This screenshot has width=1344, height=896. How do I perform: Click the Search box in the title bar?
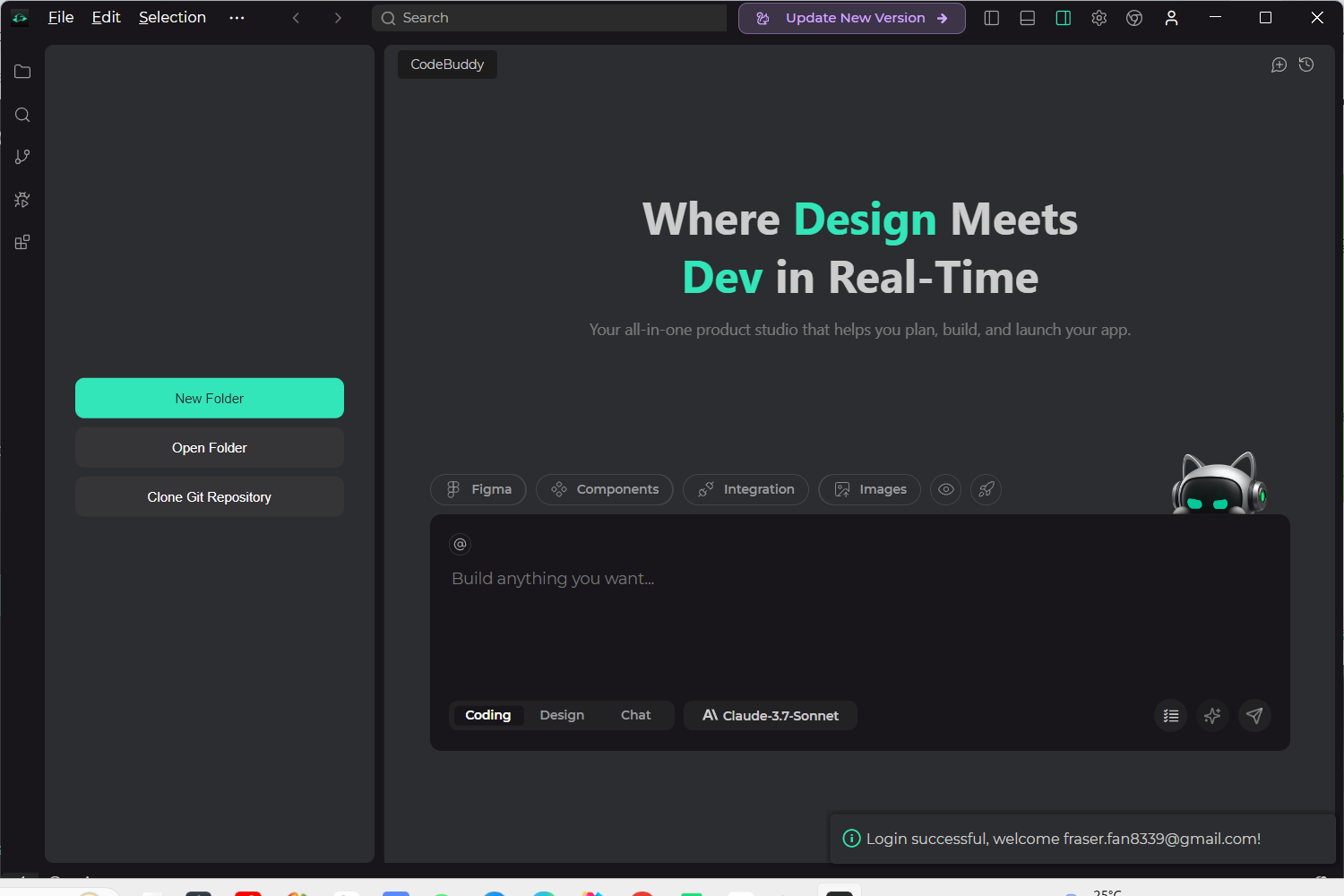(549, 18)
